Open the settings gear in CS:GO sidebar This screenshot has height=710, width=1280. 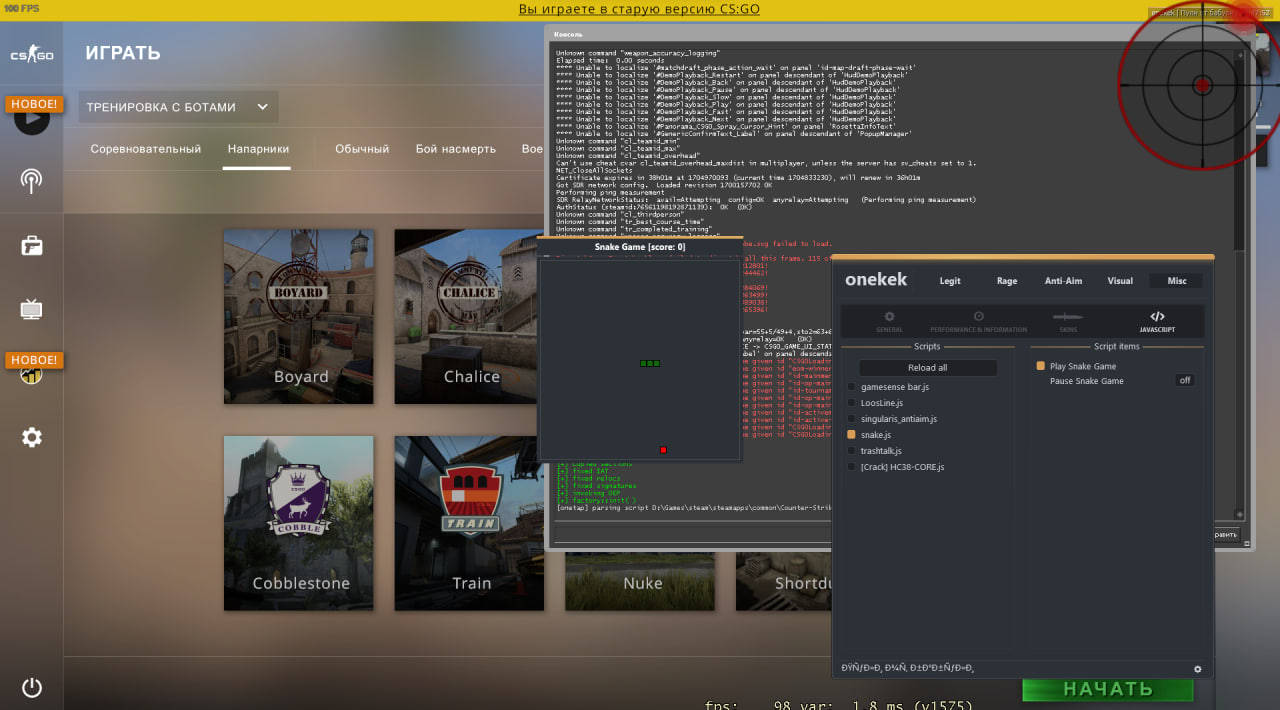pos(32,437)
